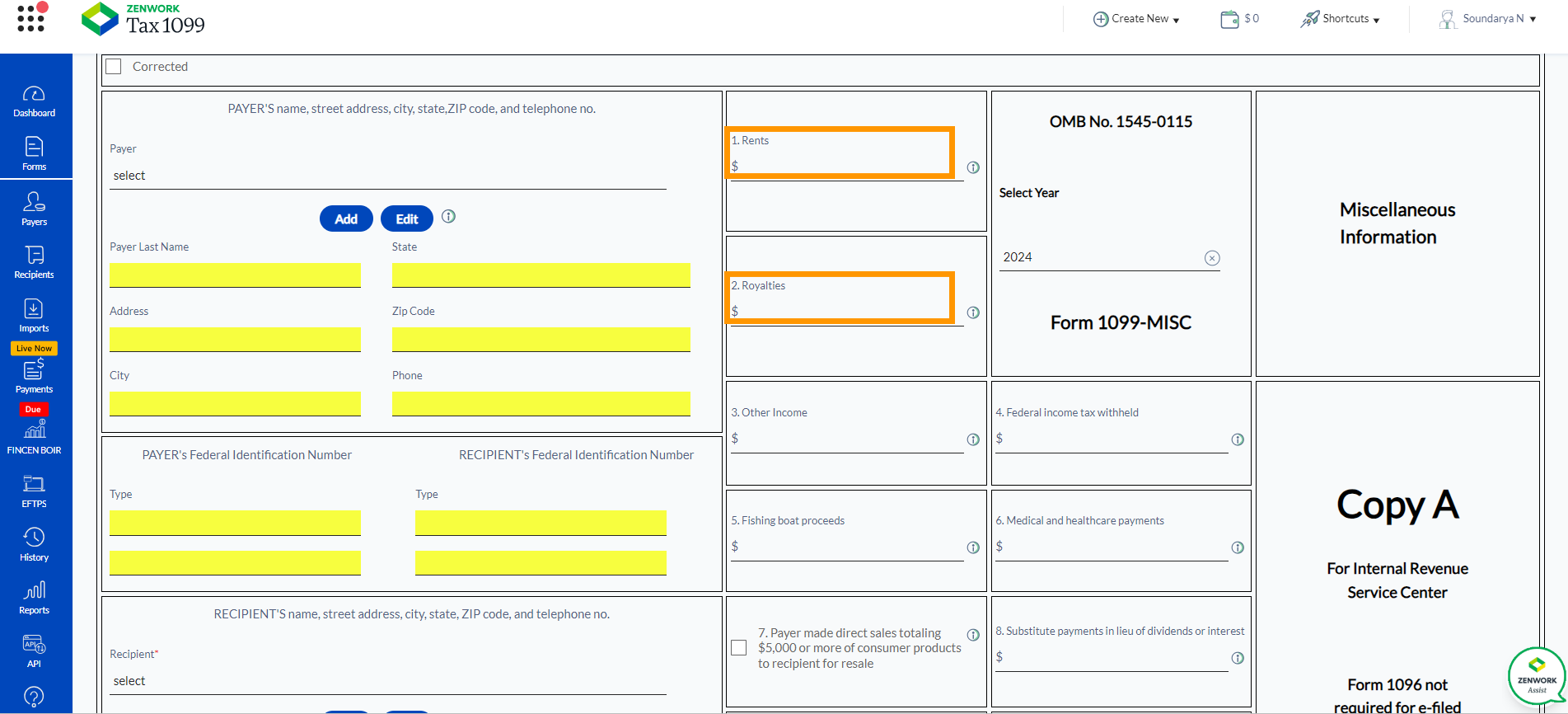
Task: Show info for Medical and healthcare payments
Action: pyautogui.click(x=1238, y=547)
